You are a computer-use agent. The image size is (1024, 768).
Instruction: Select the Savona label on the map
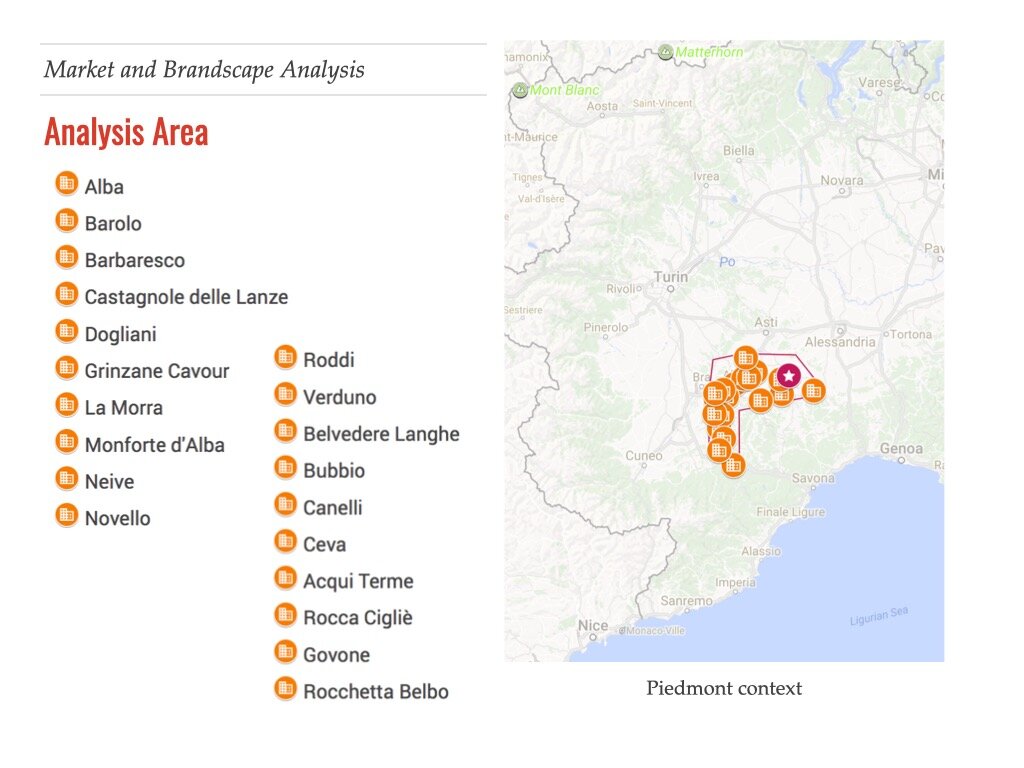(813, 478)
